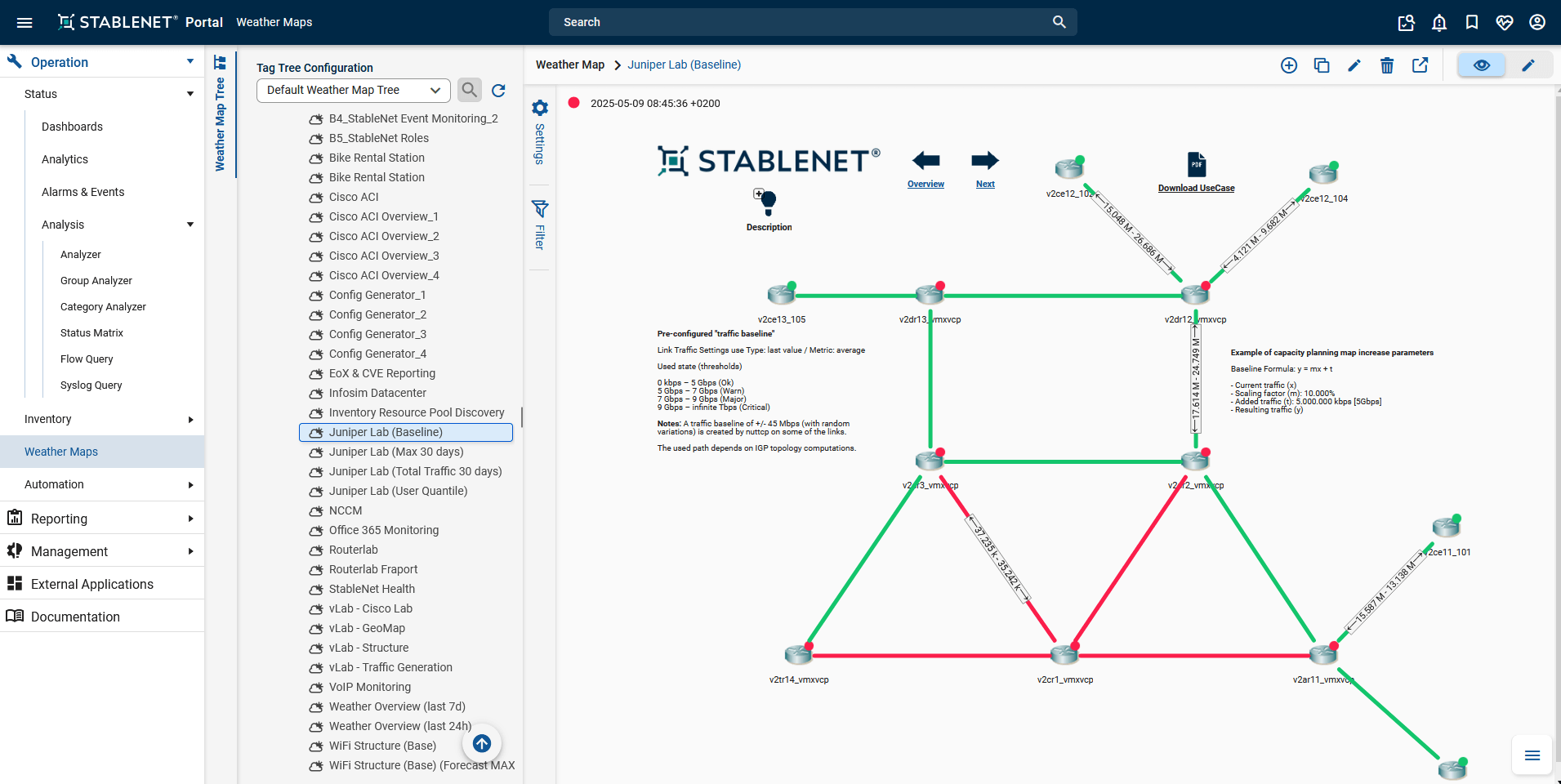
Task: Select the v2ce11_101 router node
Action: [x=1446, y=526]
